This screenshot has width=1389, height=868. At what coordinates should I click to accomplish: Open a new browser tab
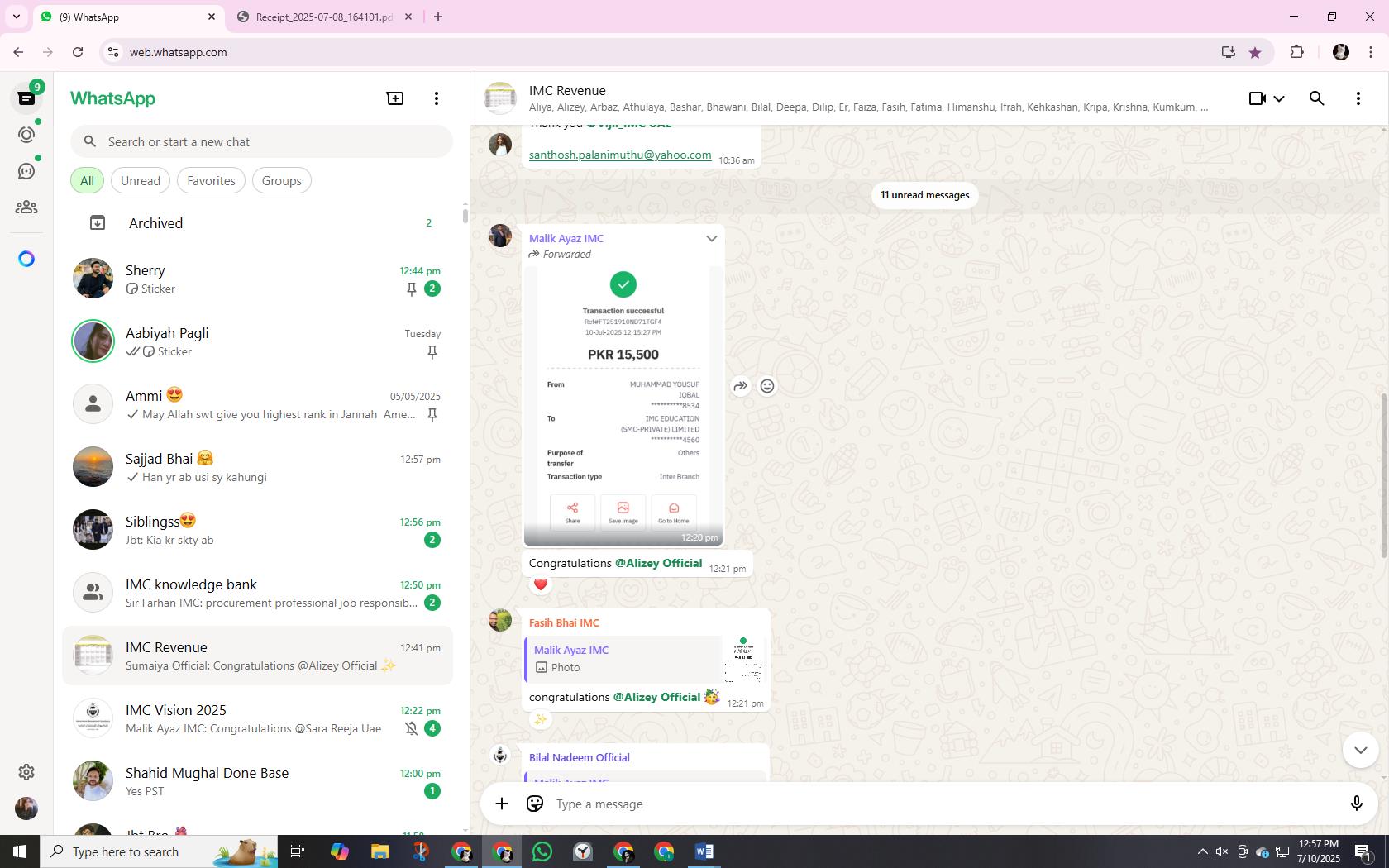[x=438, y=17]
